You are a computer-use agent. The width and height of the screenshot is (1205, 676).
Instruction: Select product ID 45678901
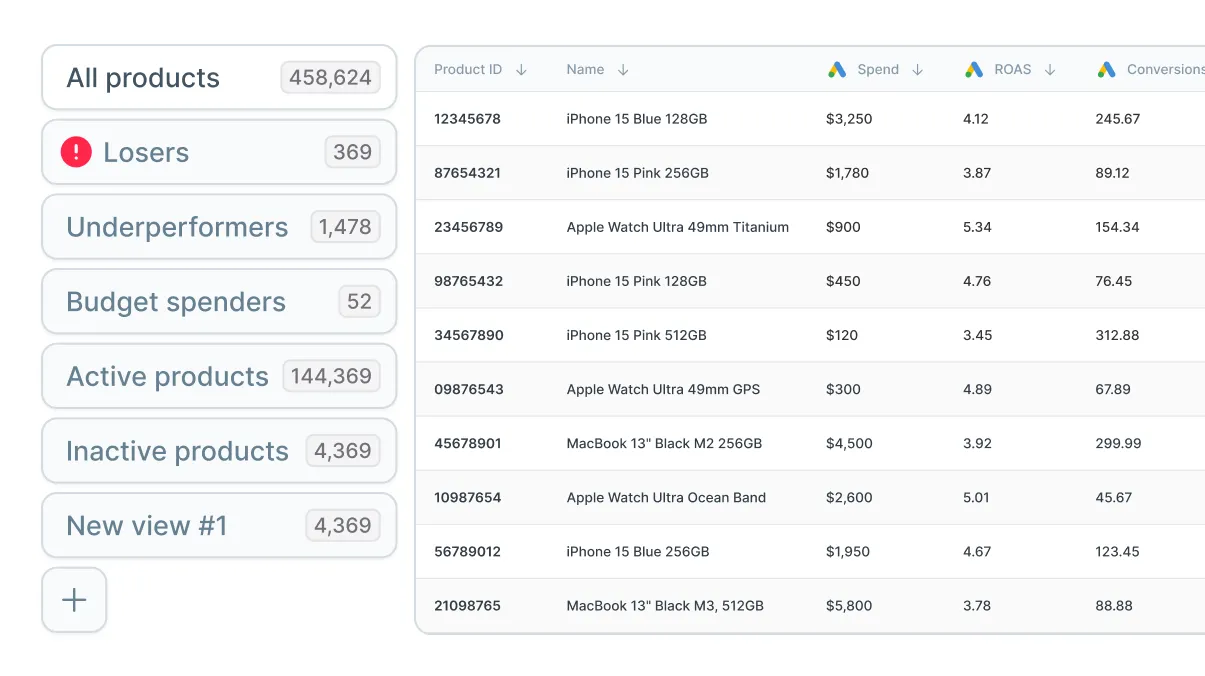(467, 443)
